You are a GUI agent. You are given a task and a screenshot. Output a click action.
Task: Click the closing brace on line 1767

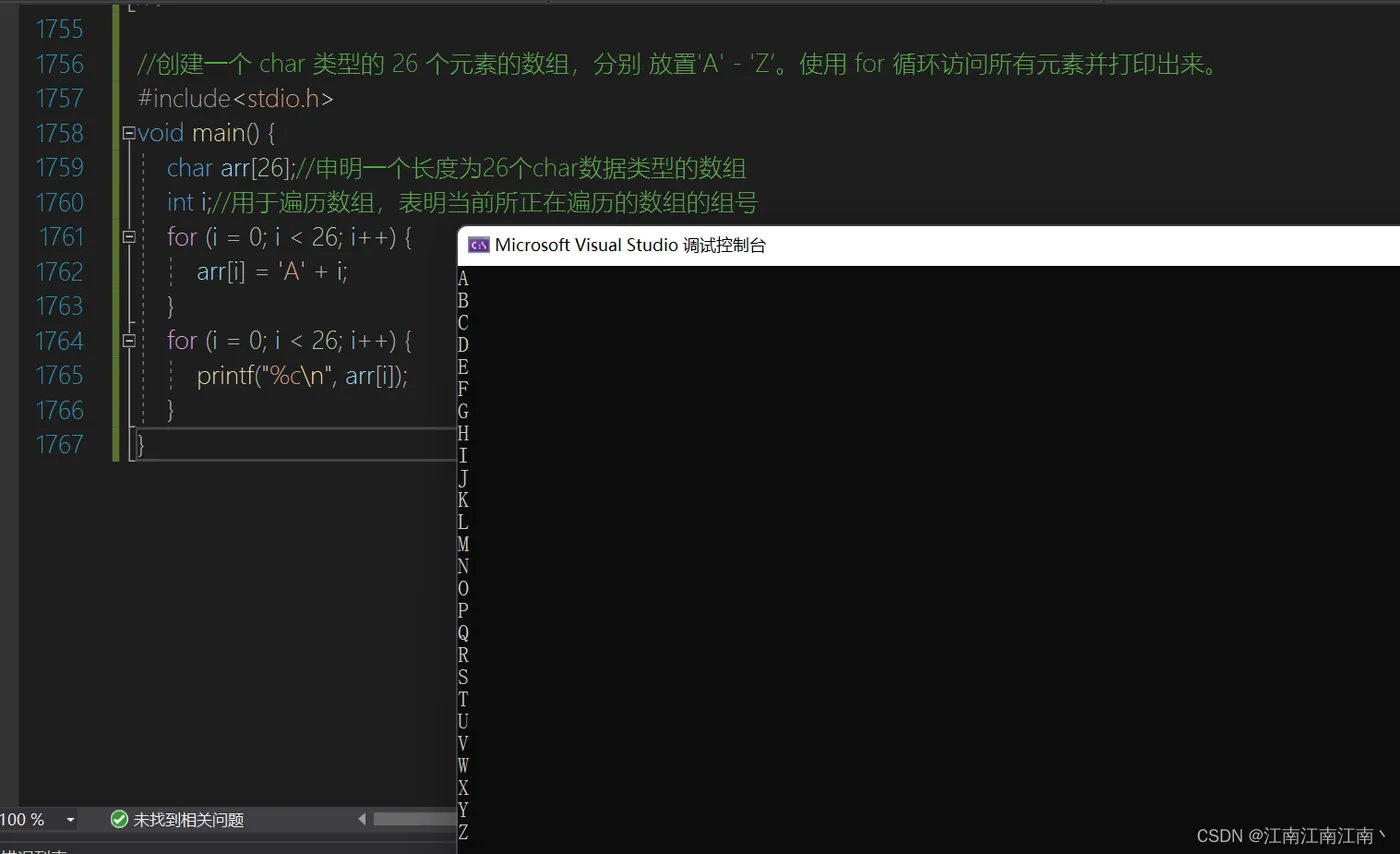coord(141,445)
